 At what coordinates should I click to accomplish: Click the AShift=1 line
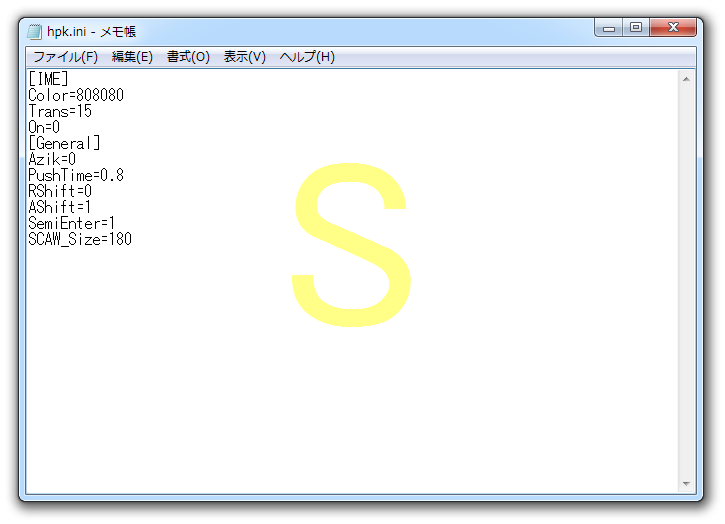point(60,207)
